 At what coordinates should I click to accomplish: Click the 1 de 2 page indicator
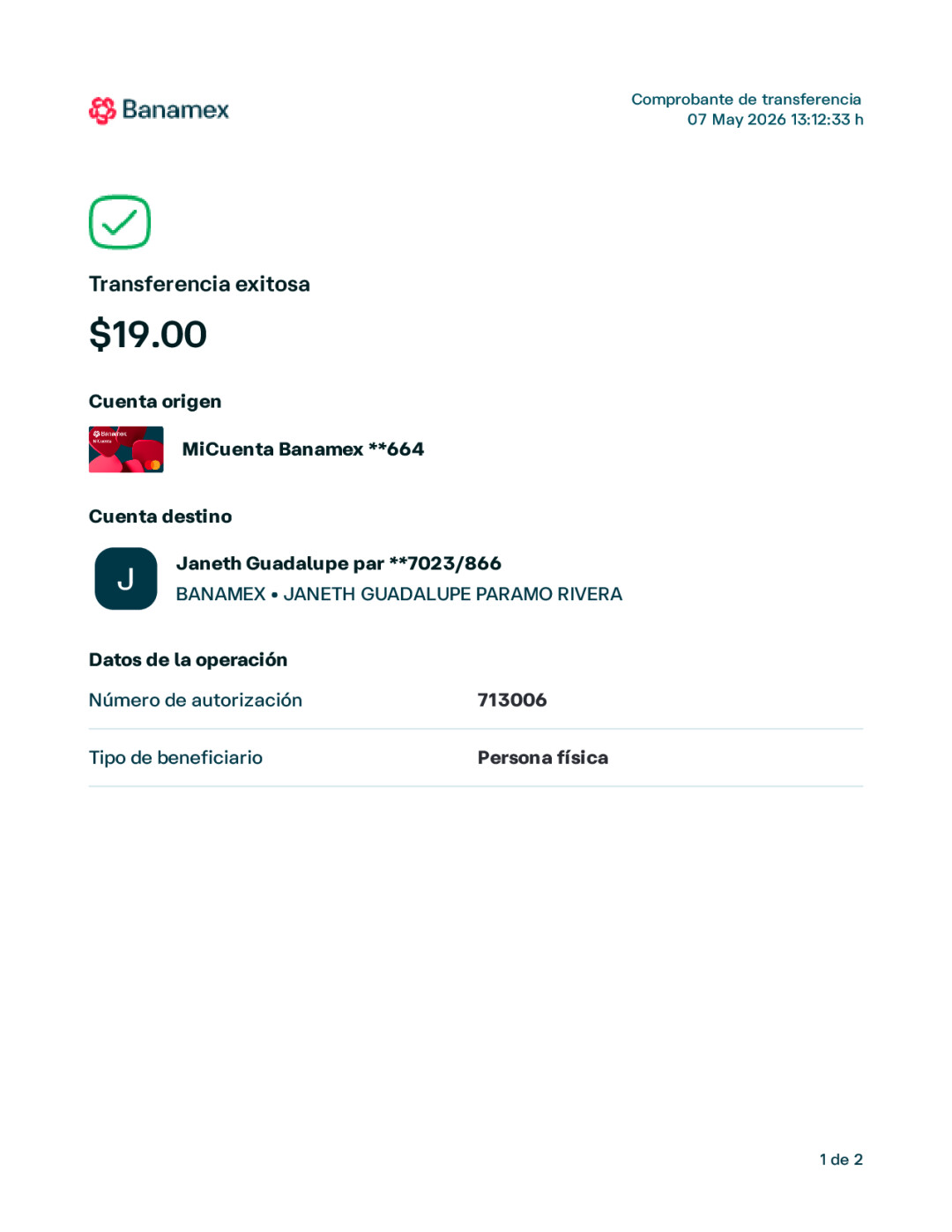[x=841, y=1160]
